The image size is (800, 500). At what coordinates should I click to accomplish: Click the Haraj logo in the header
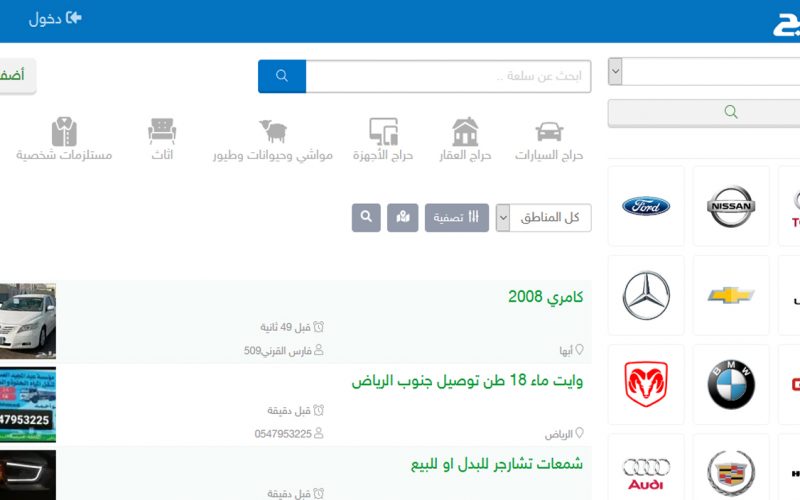click(x=786, y=24)
